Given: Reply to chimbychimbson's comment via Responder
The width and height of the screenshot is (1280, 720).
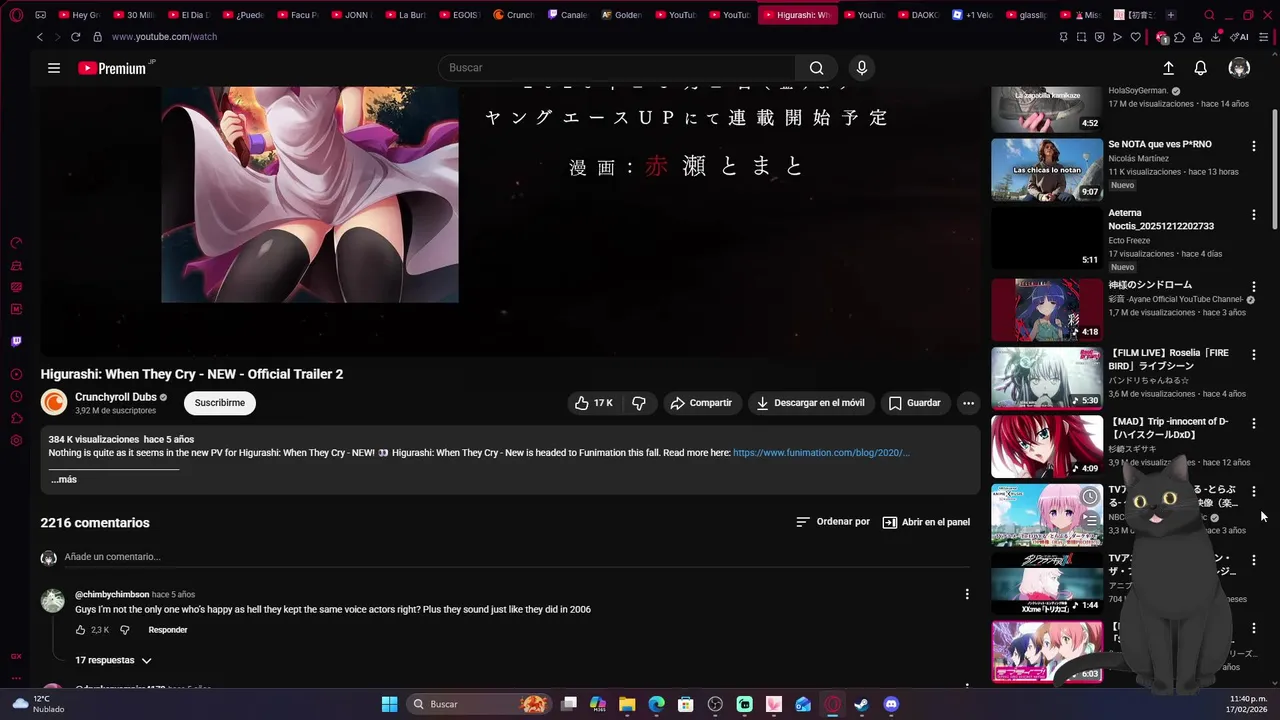Looking at the screenshot, I should pyautogui.click(x=168, y=630).
